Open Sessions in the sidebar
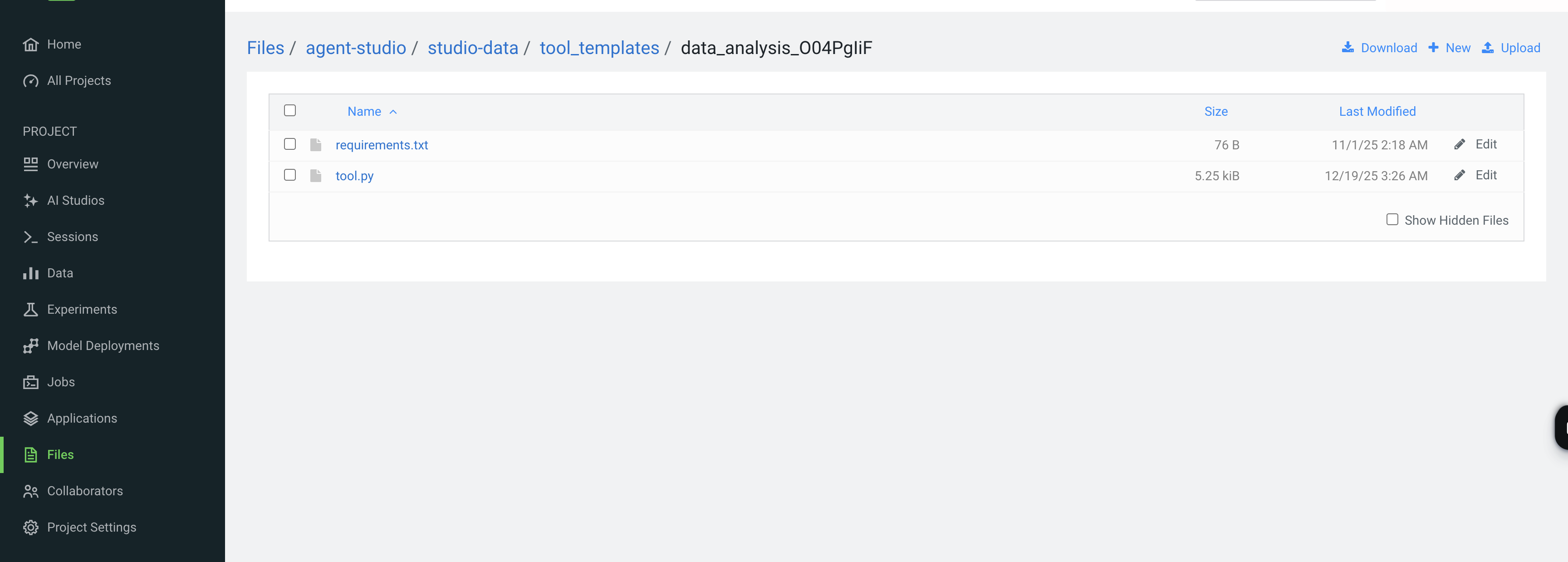 [x=72, y=237]
